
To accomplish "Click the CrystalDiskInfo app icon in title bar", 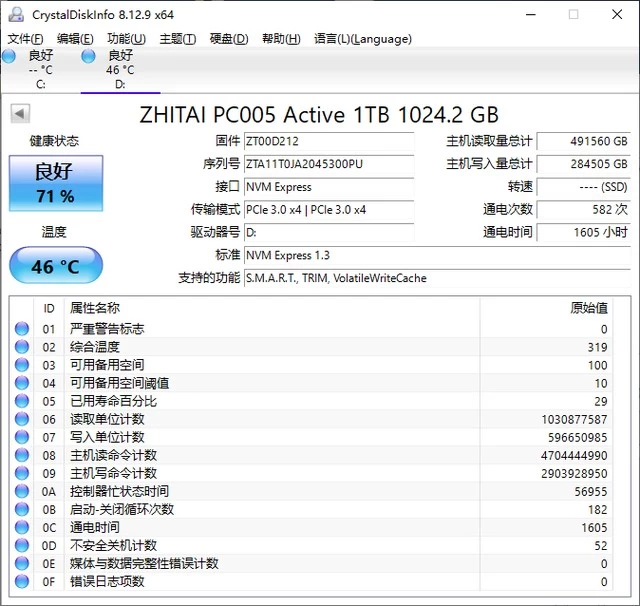I will click(x=14, y=15).
